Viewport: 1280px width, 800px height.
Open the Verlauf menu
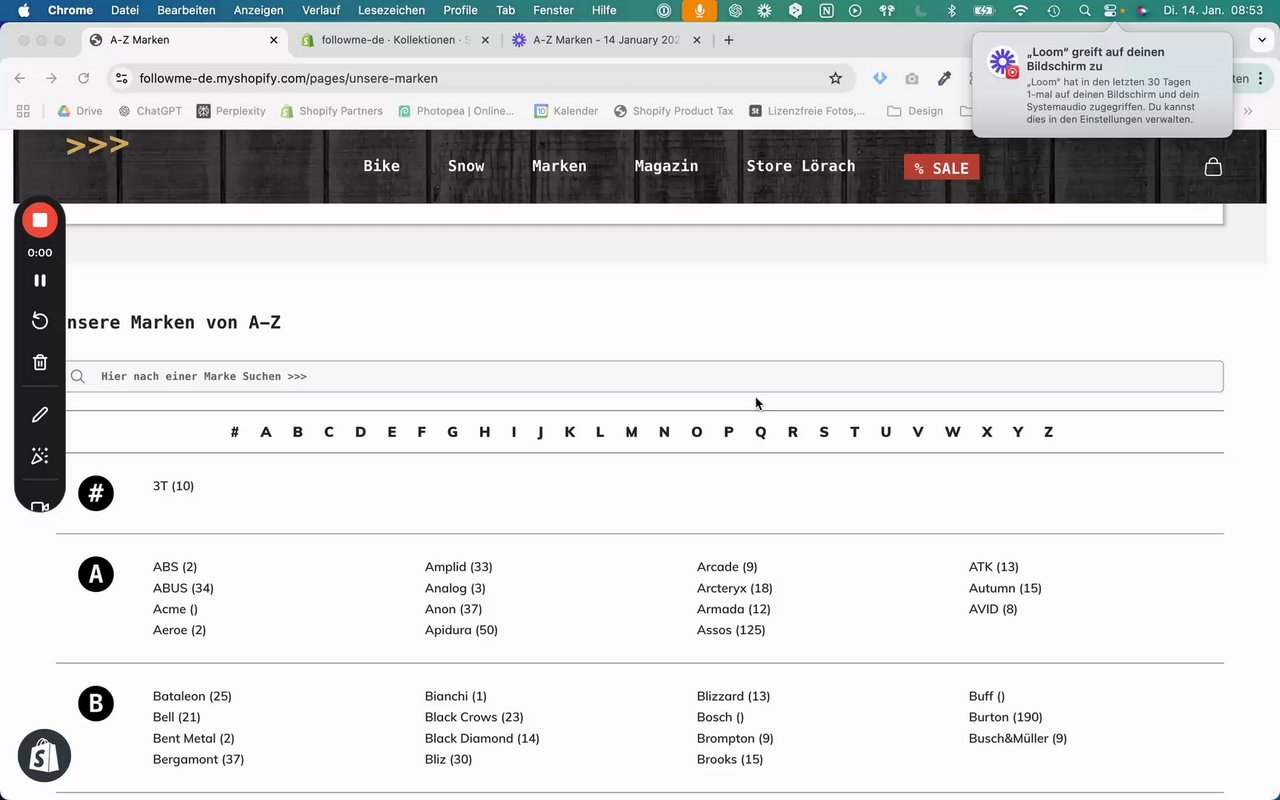pos(320,10)
